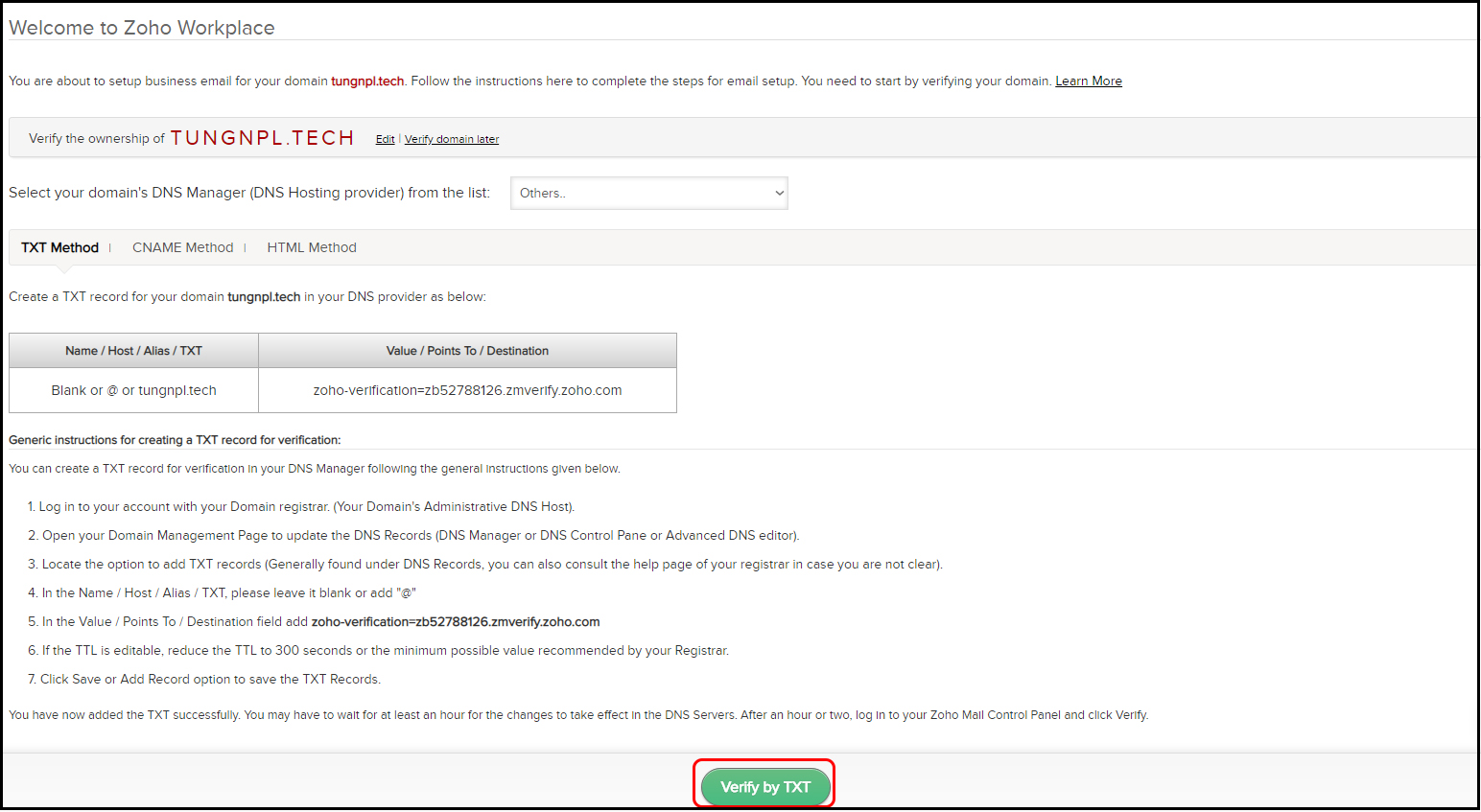
Task: Click 'Generic instructions for creating a TXT record' heading
Action: point(175,440)
